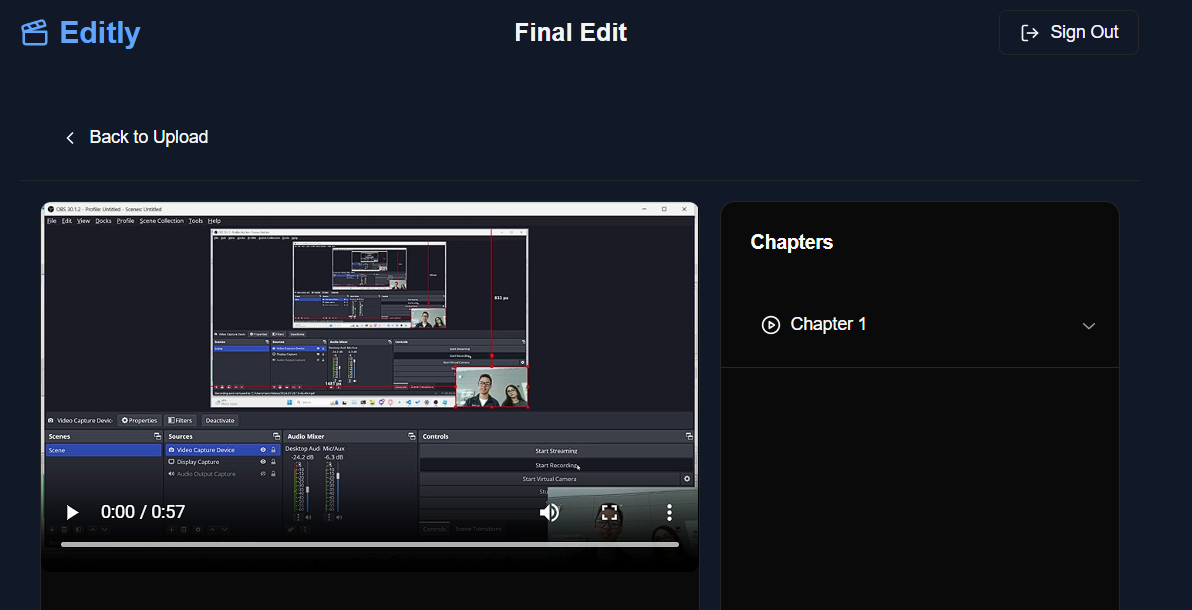This screenshot has height=610, width=1192.
Task: Select the Chapter 1 label
Action: coord(828,324)
